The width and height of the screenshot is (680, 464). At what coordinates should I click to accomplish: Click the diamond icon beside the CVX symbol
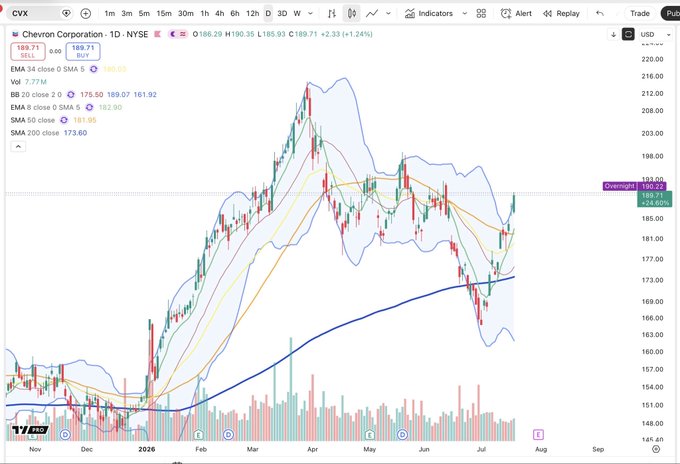tap(66, 13)
